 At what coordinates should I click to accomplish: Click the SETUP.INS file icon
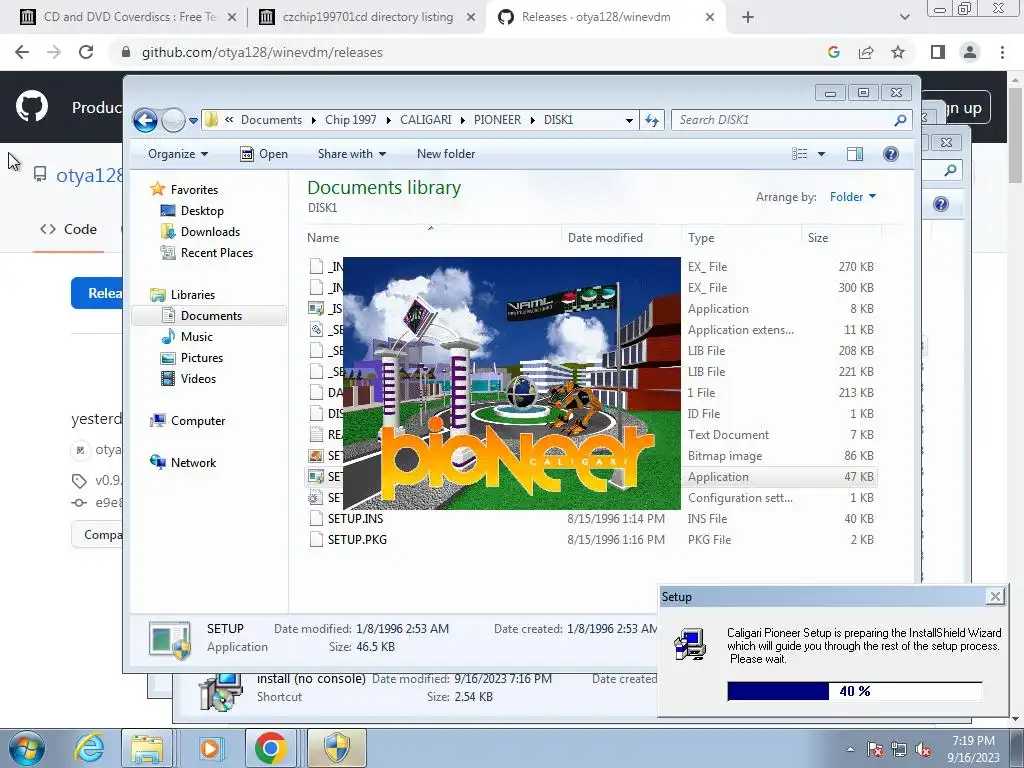[316, 519]
